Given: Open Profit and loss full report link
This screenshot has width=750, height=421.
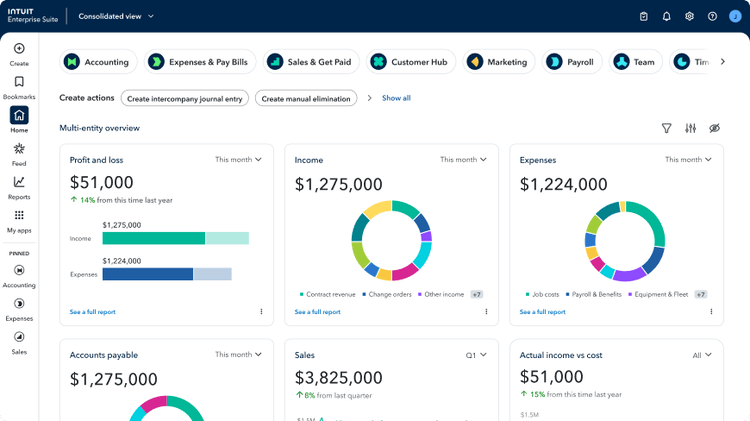Looking at the screenshot, I should point(92,312).
